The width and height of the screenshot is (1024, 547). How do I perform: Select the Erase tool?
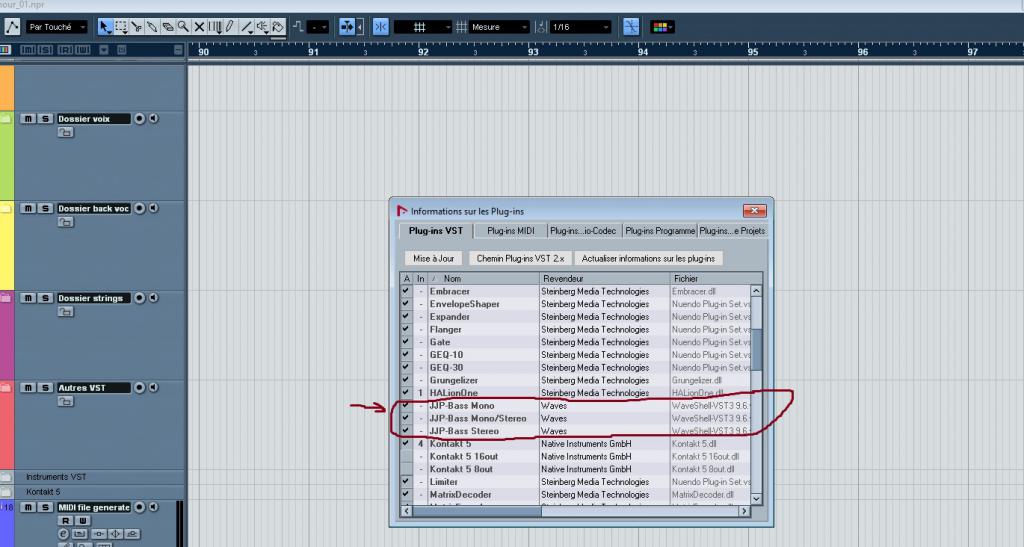[168, 27]
